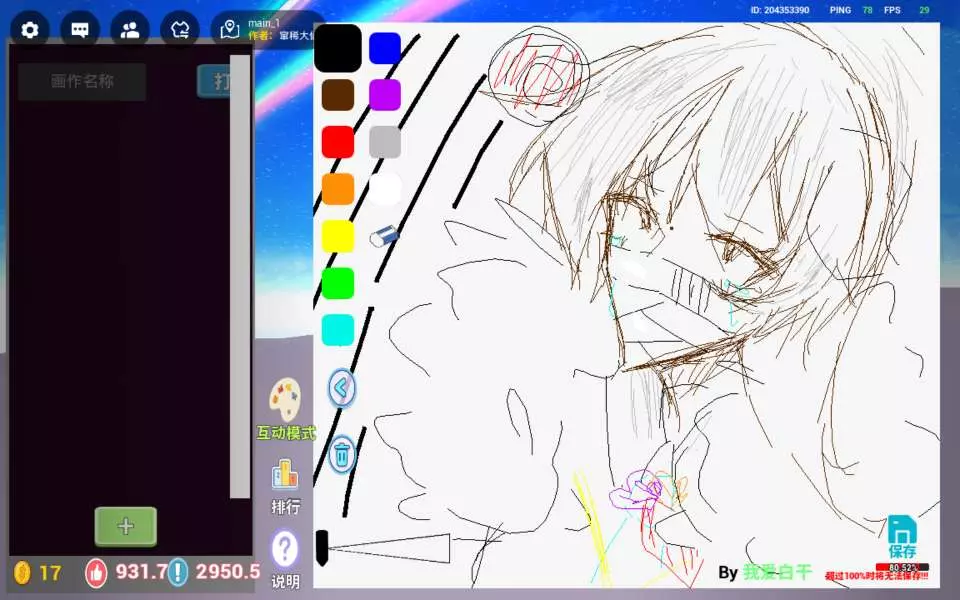Click the gray vertical scrollbar in left panel
The height and width of the screenshot is (600, 960).
(x=240, y=277)
